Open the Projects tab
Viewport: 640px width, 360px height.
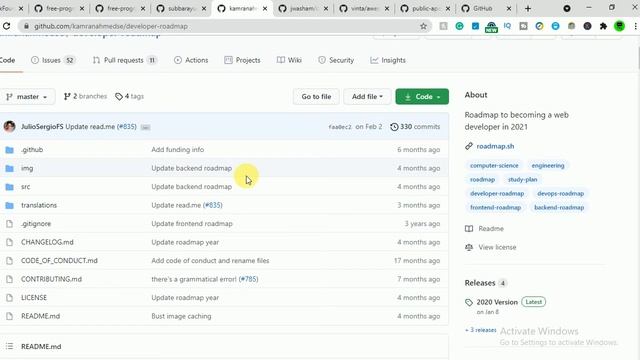(242, 60)
